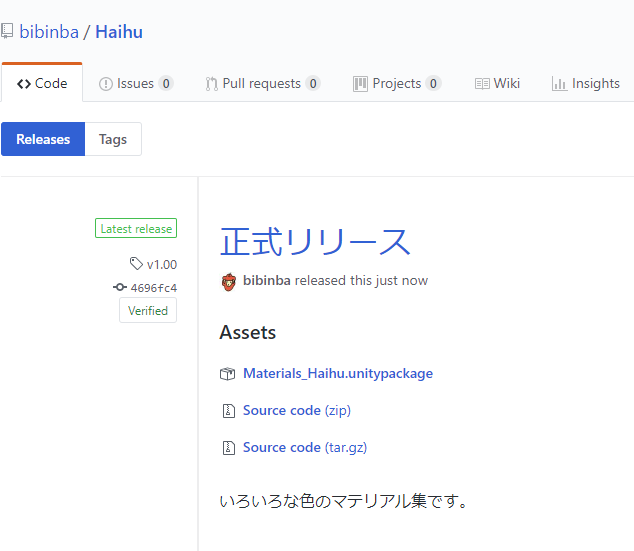Download Materials_Haihu.unitypackage
This screenshot has height=551, width=634.
point(338,374)
